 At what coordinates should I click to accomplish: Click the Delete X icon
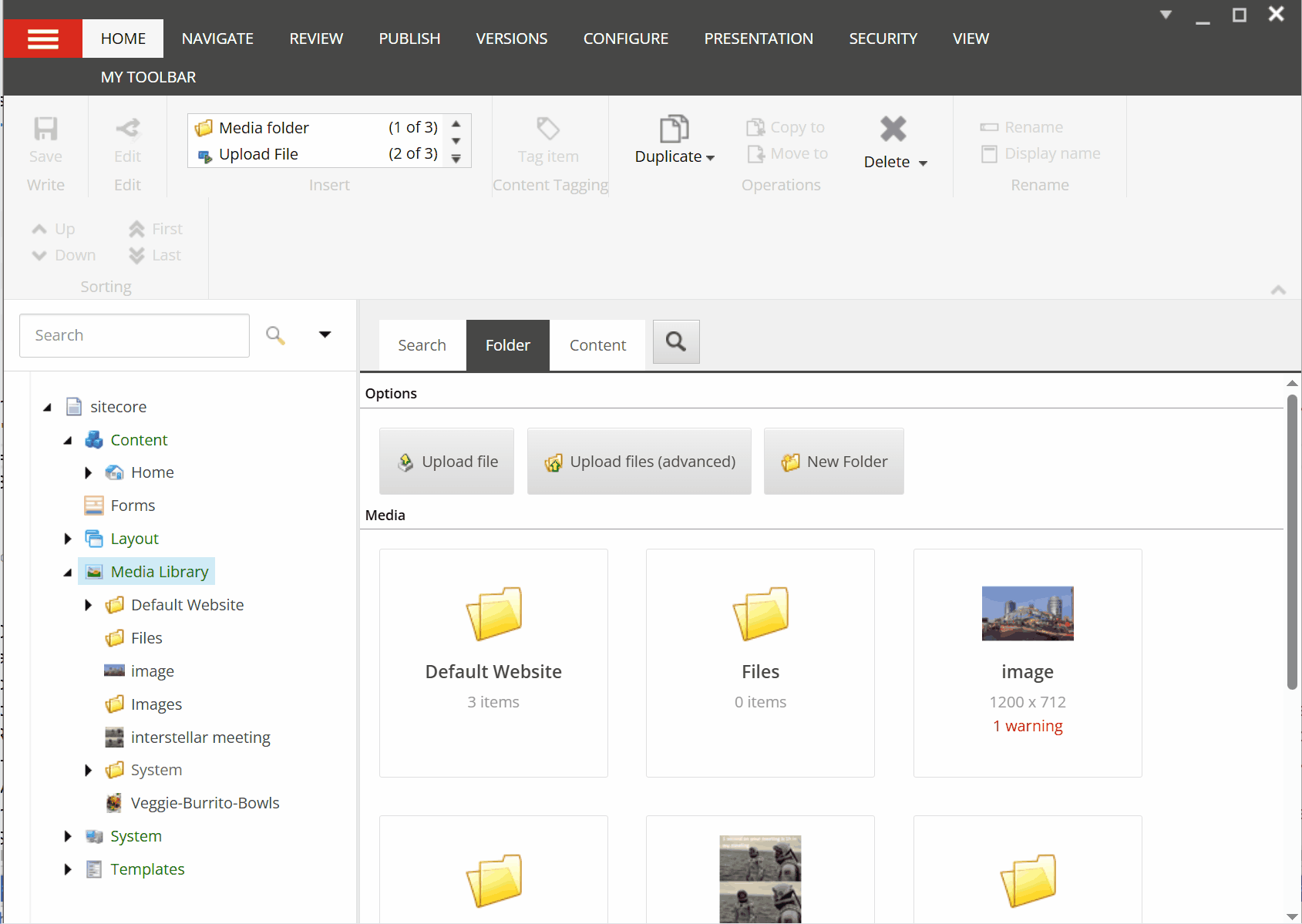point(893,129)
